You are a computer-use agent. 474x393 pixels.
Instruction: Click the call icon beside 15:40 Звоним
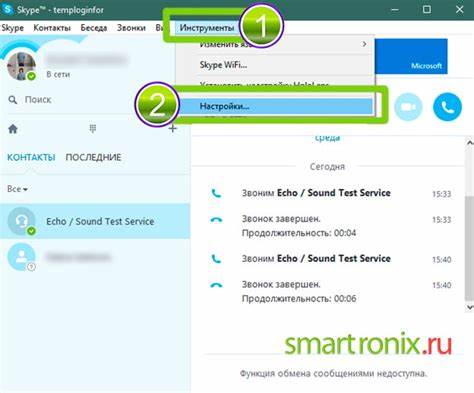coord(216,259)
